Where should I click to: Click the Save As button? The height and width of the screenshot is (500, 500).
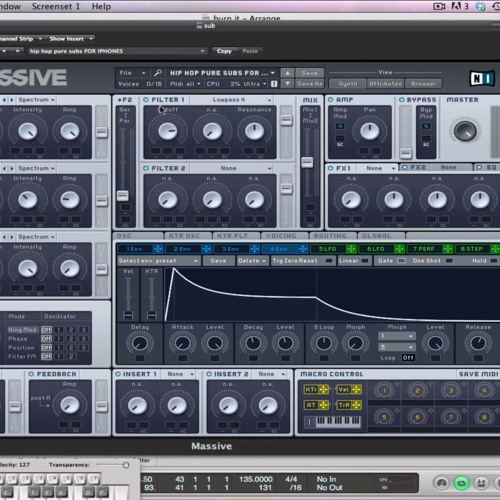[309, 83]
